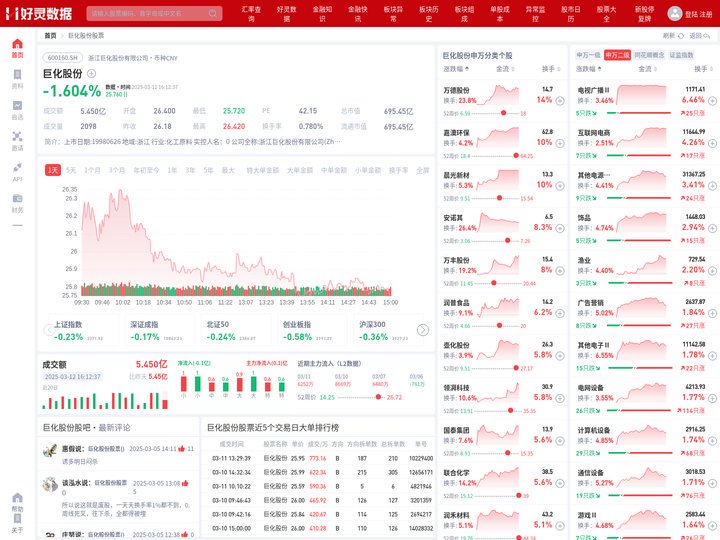Click the plus icon beside 润普食品

click(x=560, y=313)
